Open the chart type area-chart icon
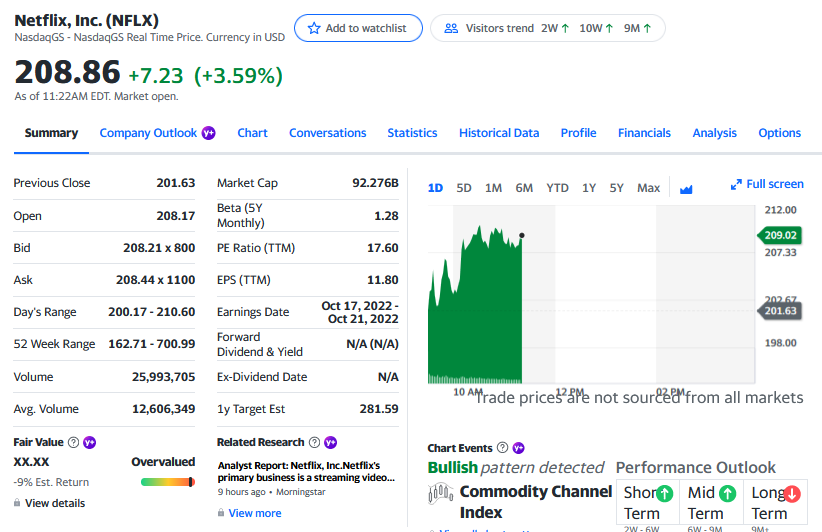Viewport: 822px width, 532px height. (x=686, y=189)
